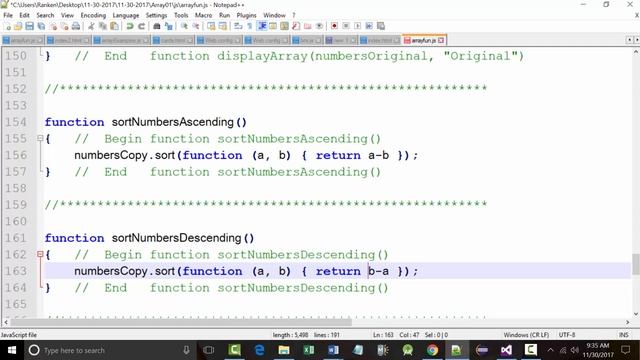640x360 pixels.
Task: Collapse red fold marker on line 162
Action: pyautogui.click(x=40, y=254)
